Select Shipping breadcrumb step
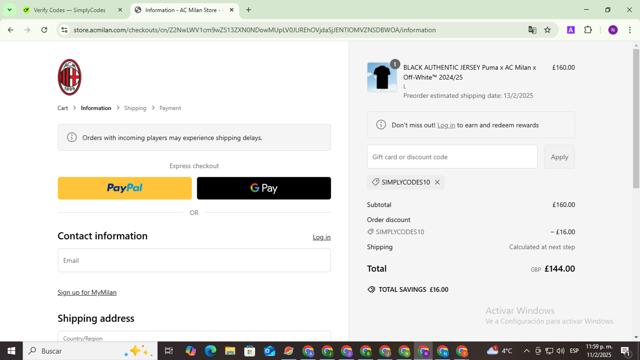The image size is (640, 360). point(135,108)
